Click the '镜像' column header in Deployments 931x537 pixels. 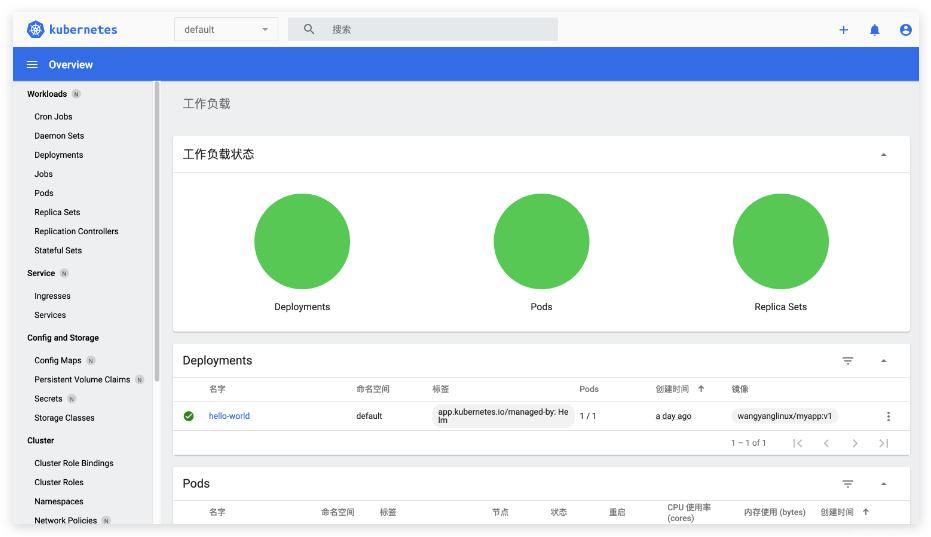tap(740, 388)
